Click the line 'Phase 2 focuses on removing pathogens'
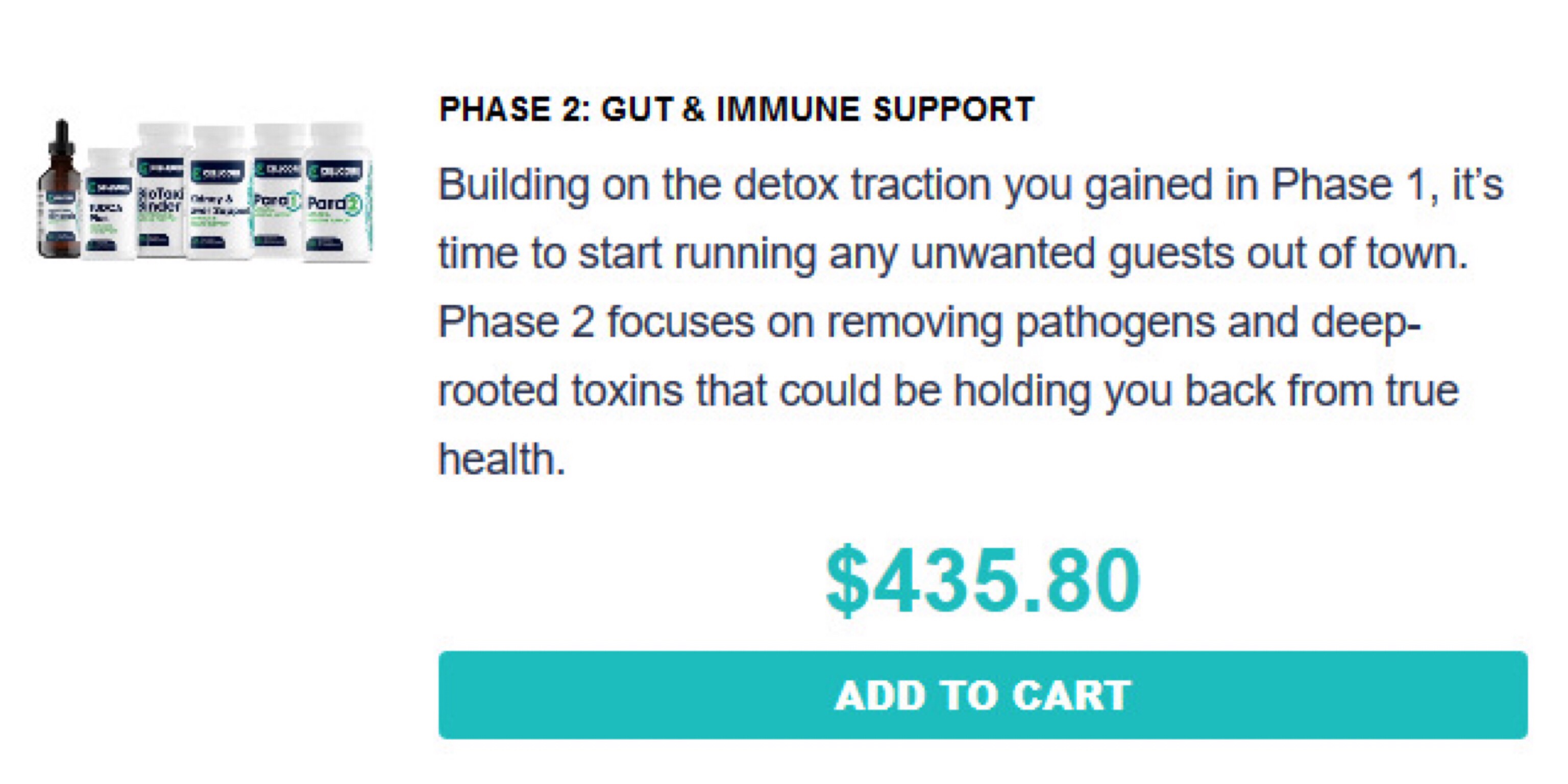The image size is (1568, 784). click(x=930, y=323)
